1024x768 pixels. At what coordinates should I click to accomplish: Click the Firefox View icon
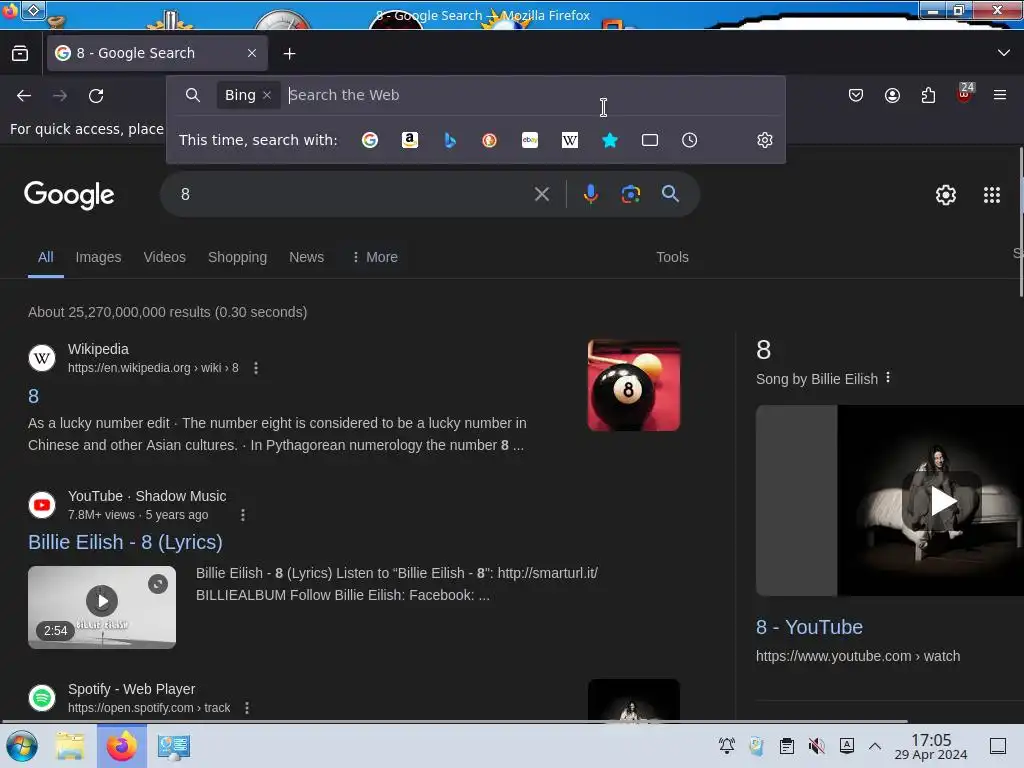[x=20, y=54]
